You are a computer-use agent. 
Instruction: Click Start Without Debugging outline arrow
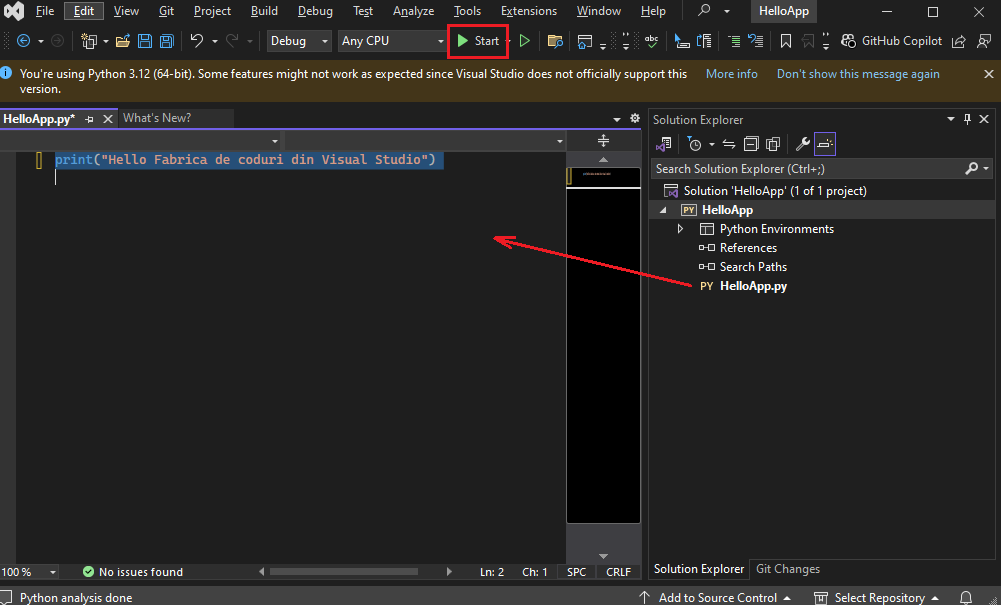pyautogui.click(x=525, y=41)
